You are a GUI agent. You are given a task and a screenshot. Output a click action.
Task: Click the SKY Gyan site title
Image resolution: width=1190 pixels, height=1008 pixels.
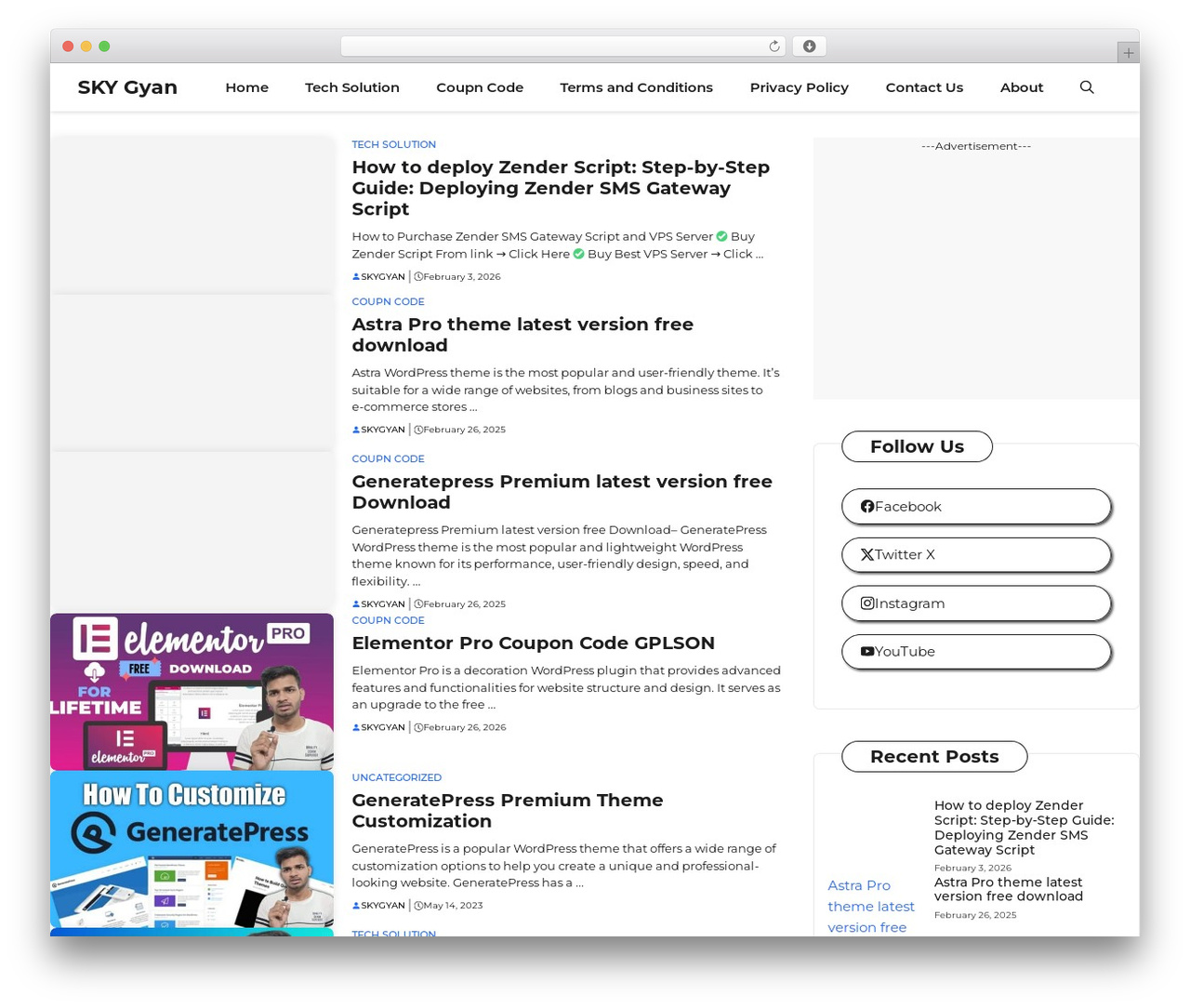127,87
